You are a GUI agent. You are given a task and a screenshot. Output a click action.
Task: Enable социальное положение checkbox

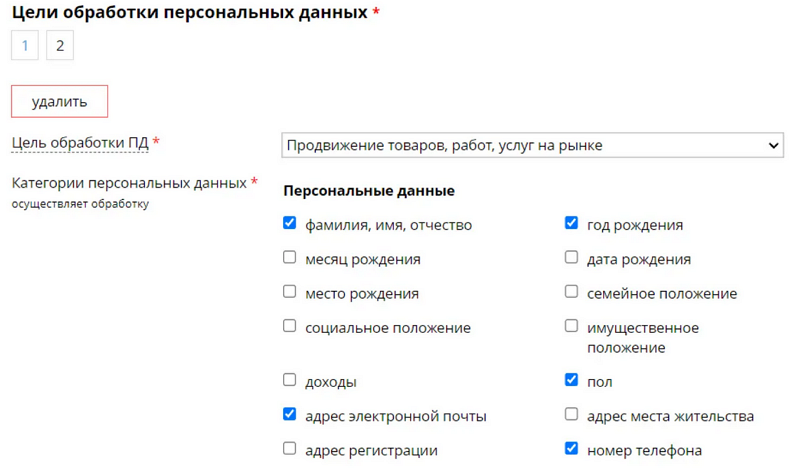pyautogui.click(x=290, y=326)
